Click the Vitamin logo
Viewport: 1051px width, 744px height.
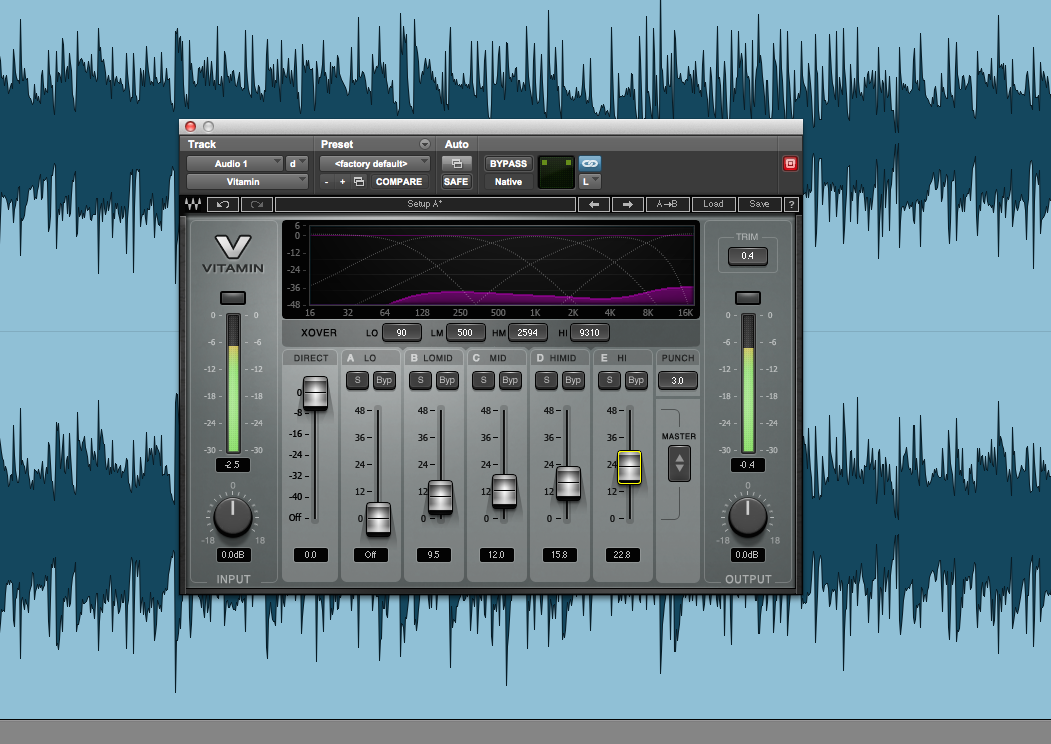pyautogui.click(x=233, y=254)
